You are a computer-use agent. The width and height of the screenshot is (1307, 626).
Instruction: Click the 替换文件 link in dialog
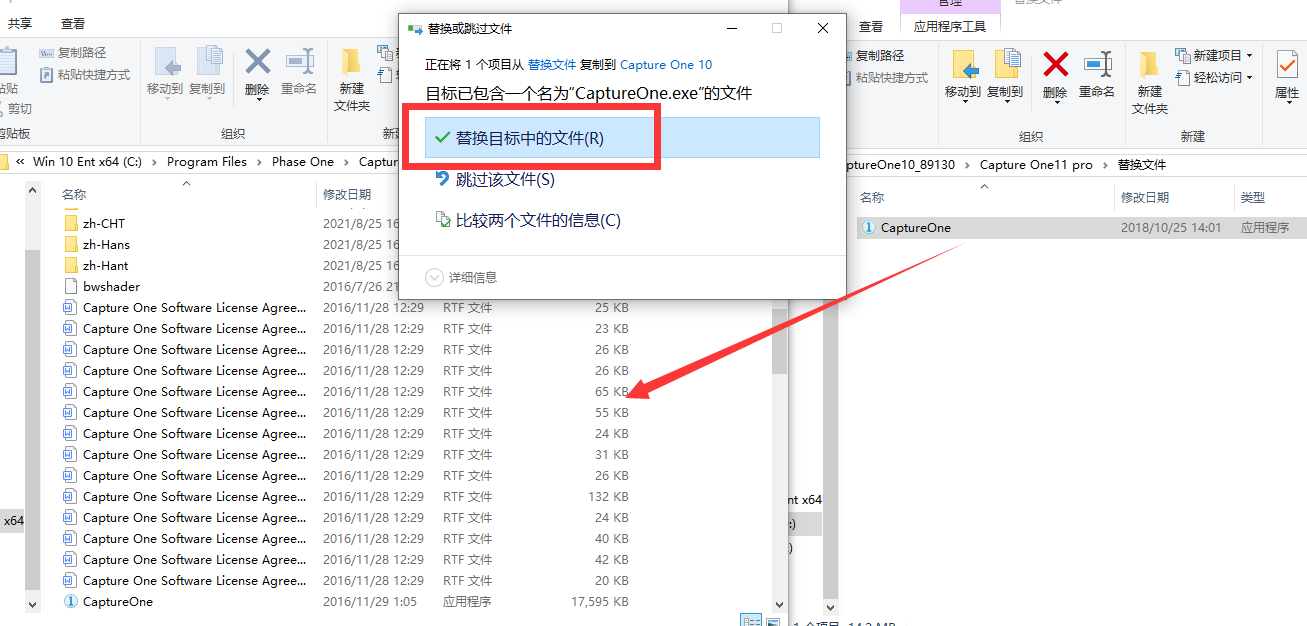pyautogui.click(x=552, y=64)
